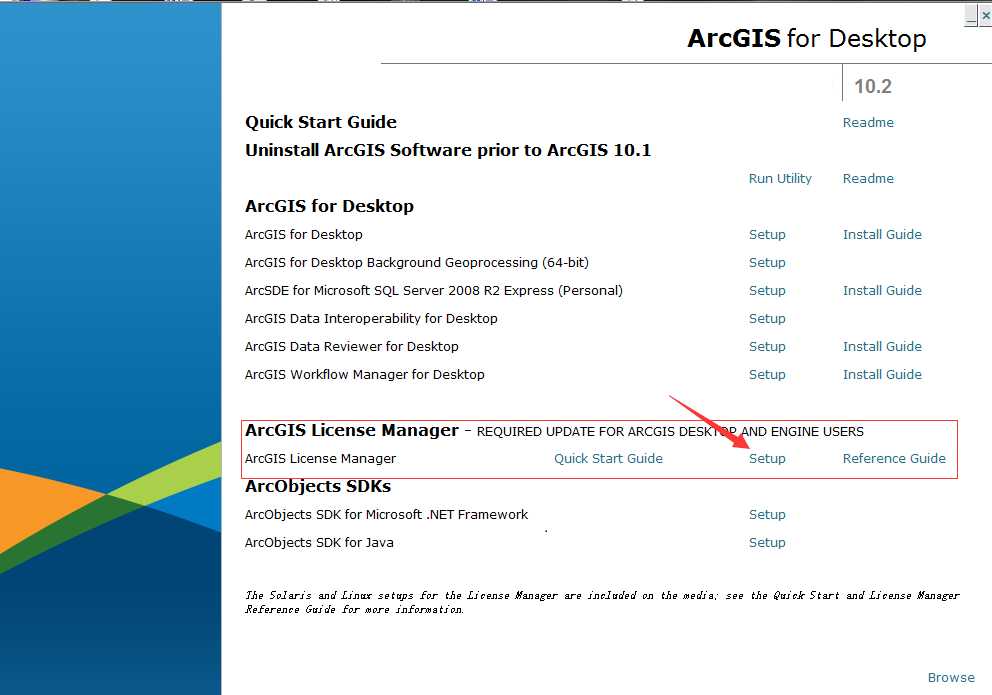This screenshot has height=695, width=992.
Task: Minimize the ArcGIS installer window
Action: pos(971,16)
